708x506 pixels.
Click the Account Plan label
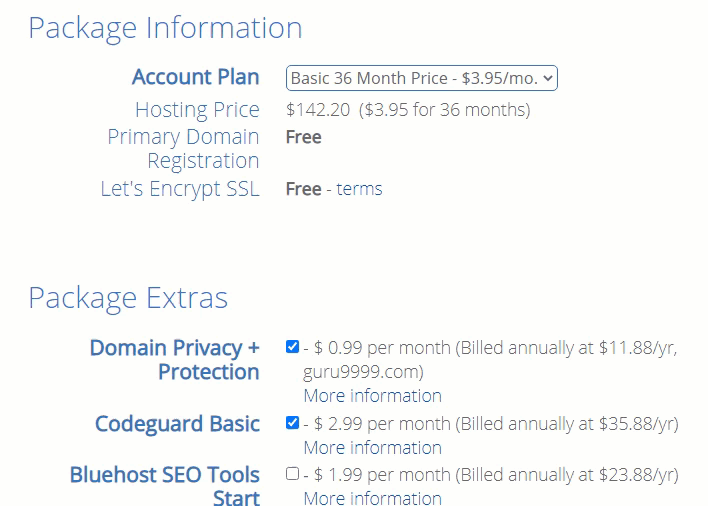[x=195, y=77]
